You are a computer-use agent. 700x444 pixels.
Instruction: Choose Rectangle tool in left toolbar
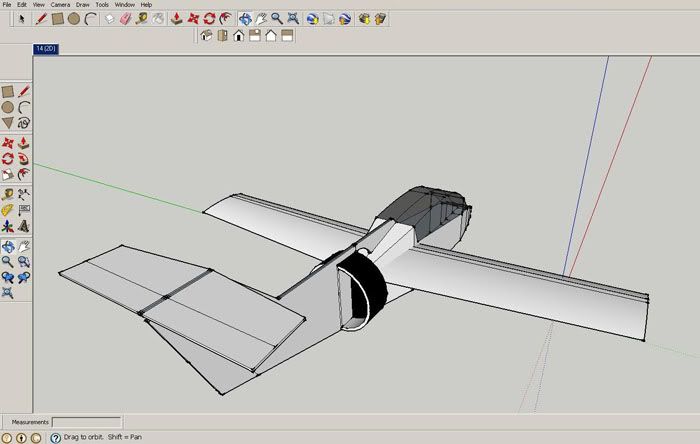8,91
